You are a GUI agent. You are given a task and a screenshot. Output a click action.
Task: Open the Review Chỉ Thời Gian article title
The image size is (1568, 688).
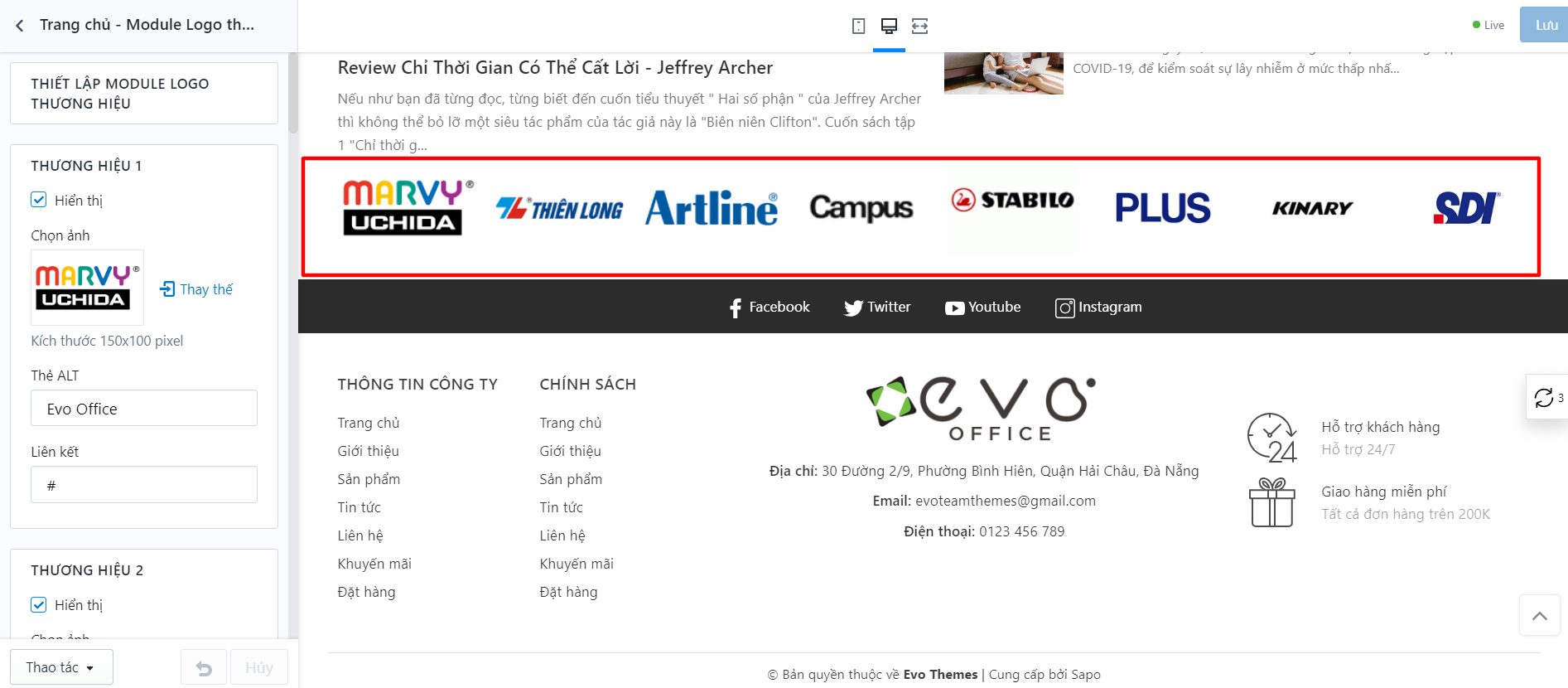(x=555, y=68)
